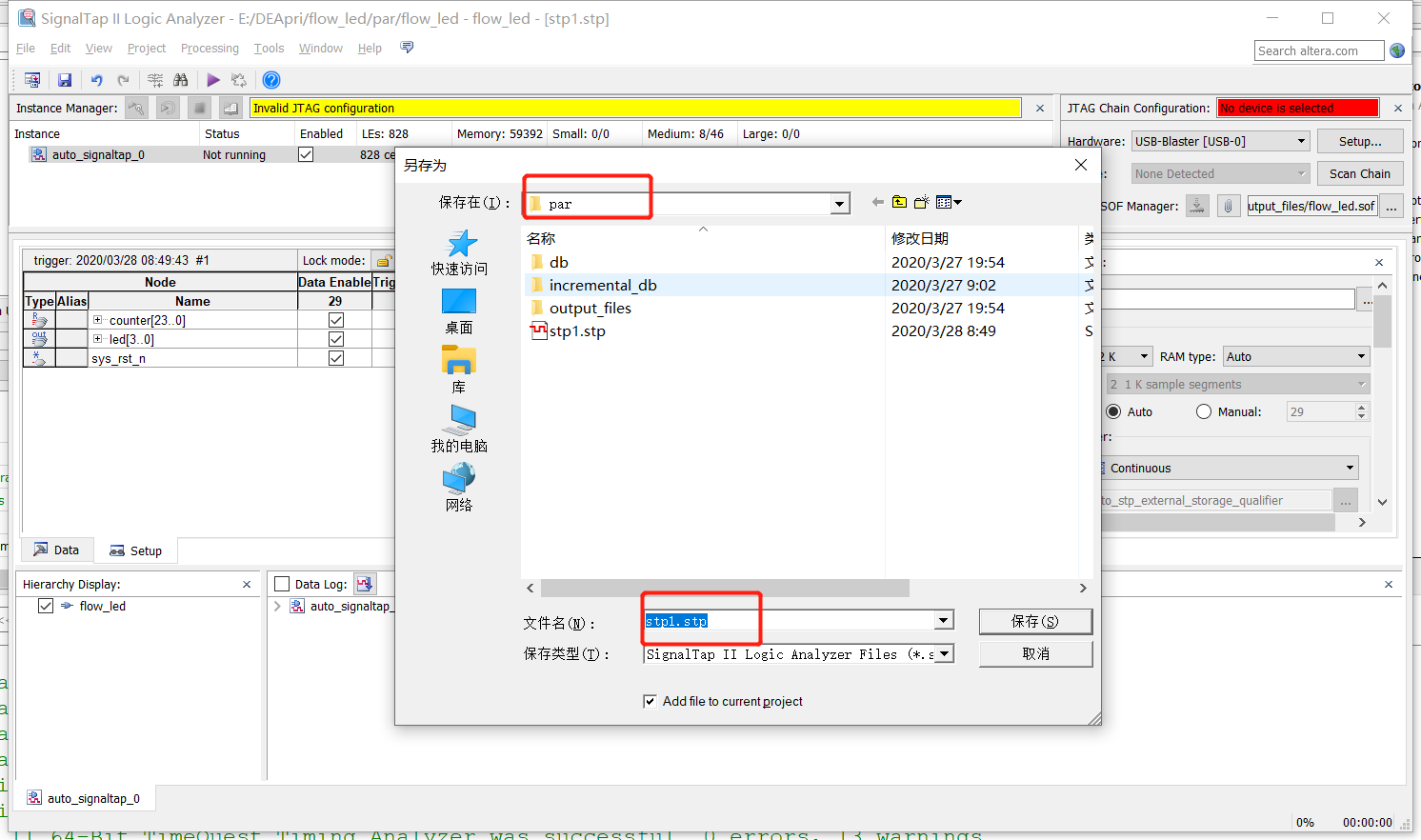Viewport: 1421px width, 840px height.
Task: Click the Find binoculars toolbar icon
Action: [180, 80]
